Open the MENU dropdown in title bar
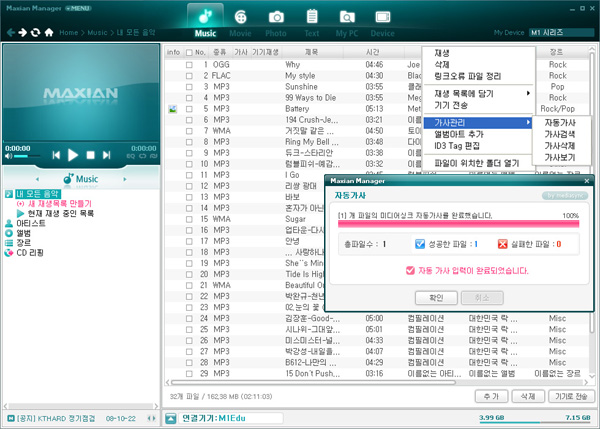The width and height of the screenshot is (600, 429). coord(78,8)
